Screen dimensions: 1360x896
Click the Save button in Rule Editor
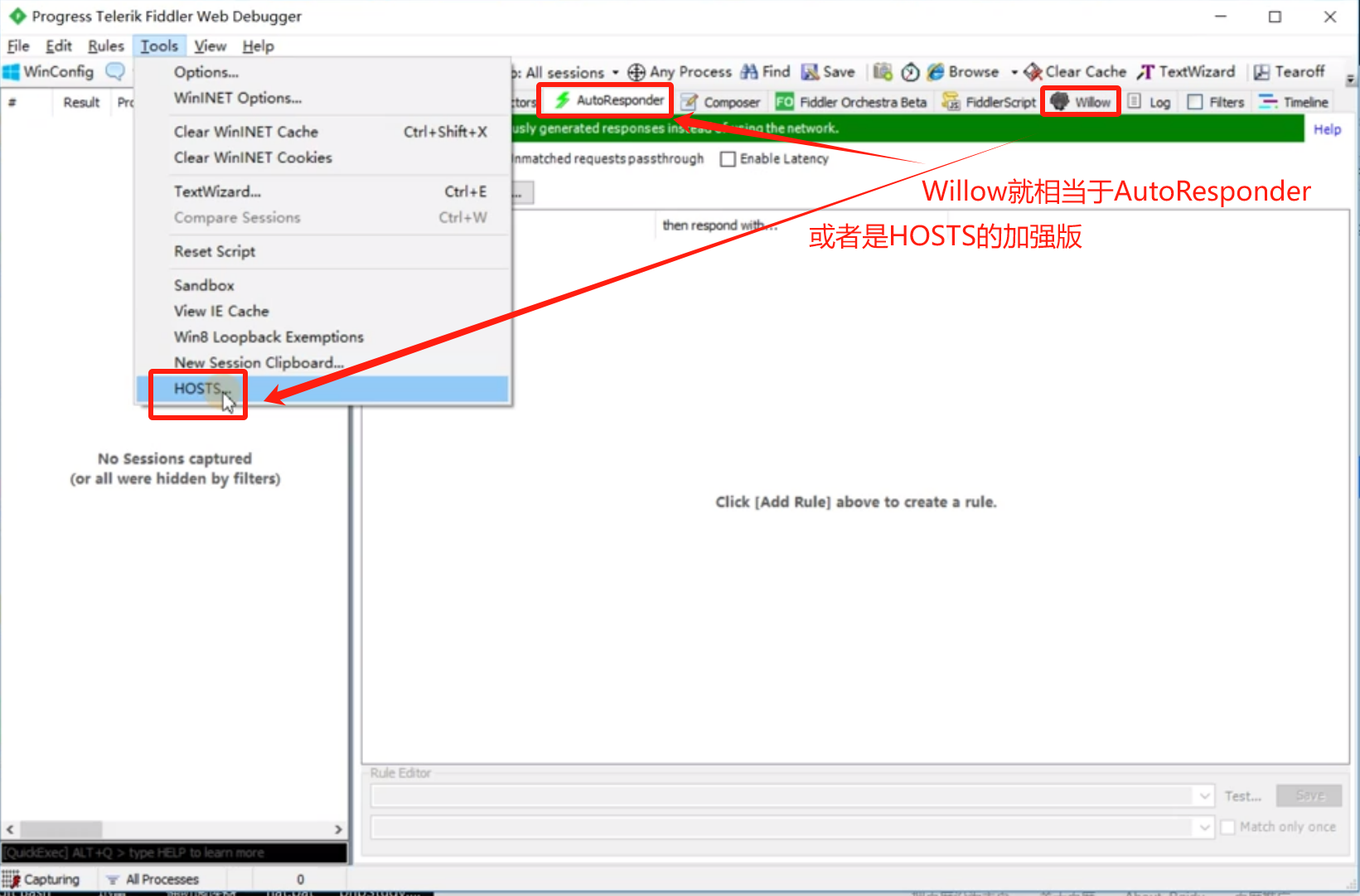click(x=1309, y=796)
